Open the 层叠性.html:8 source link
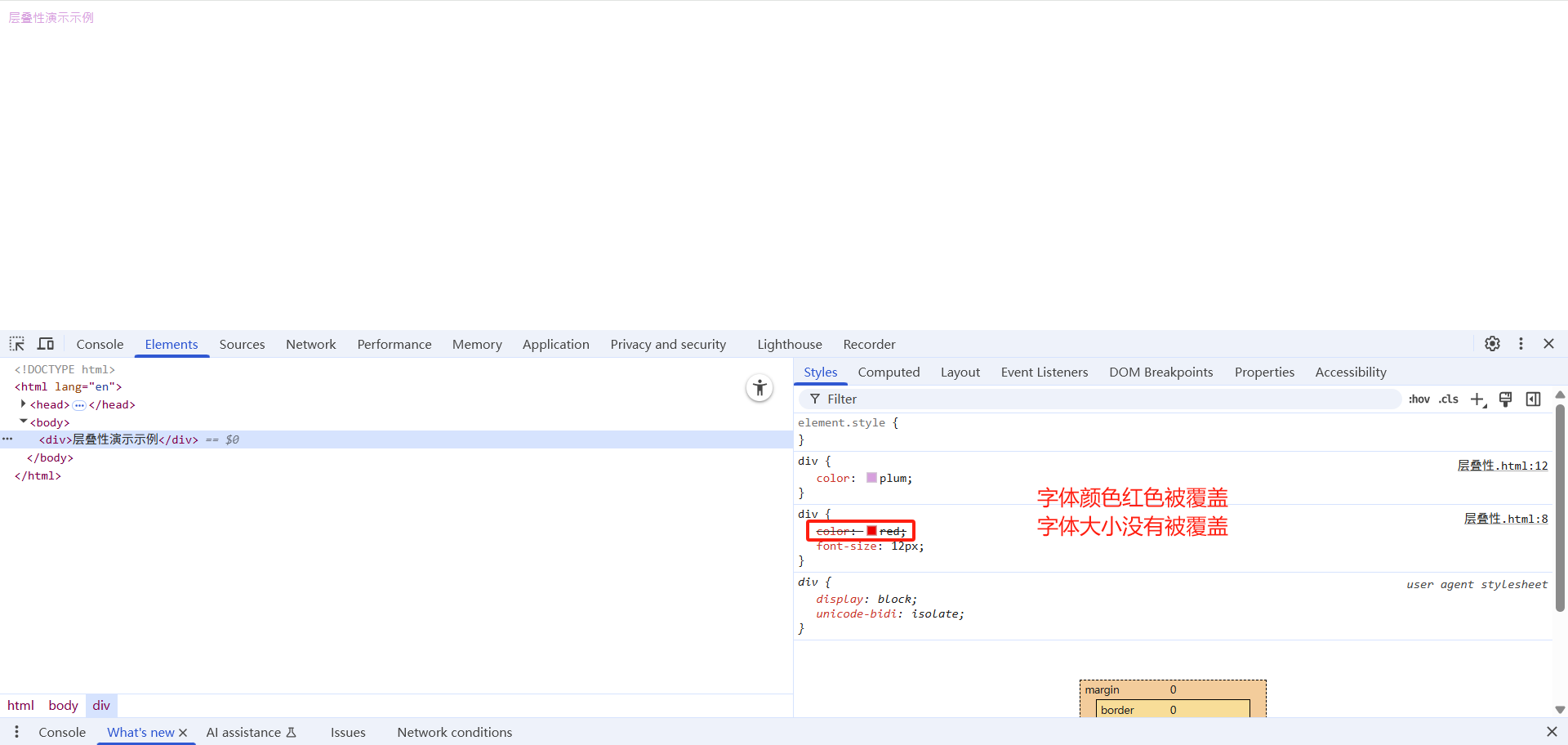This screenshot has height=745, width=1568. point(1505,519)
